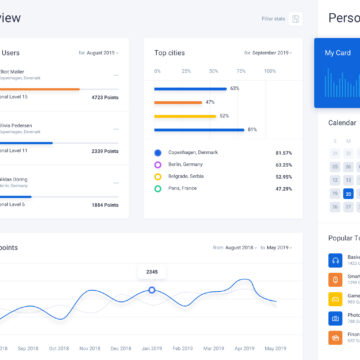360x360 pixels.
Task: Click the Filter stats icon button
Action: click(296, 19)
